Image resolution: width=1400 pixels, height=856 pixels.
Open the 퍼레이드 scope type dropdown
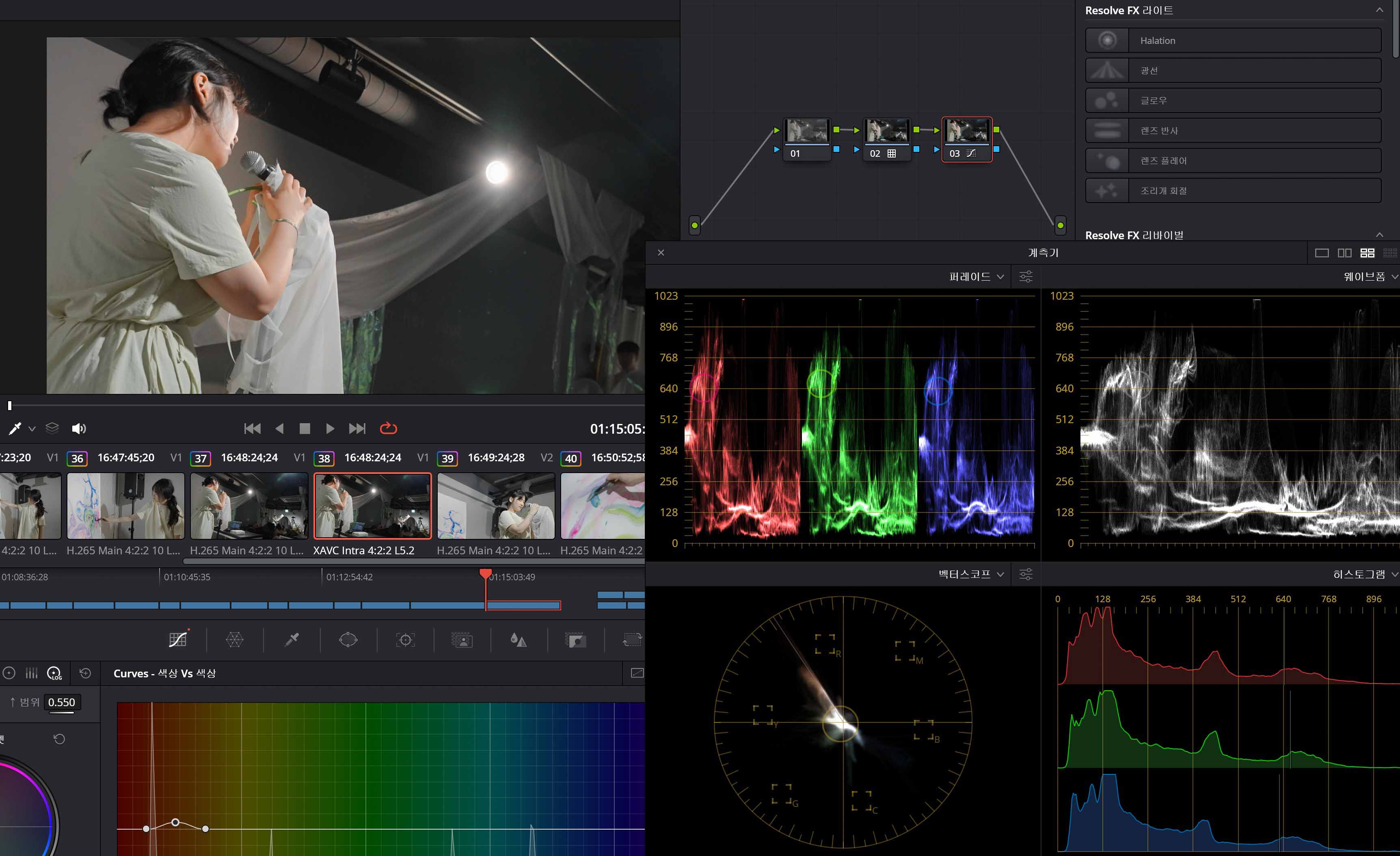[976, 277]
